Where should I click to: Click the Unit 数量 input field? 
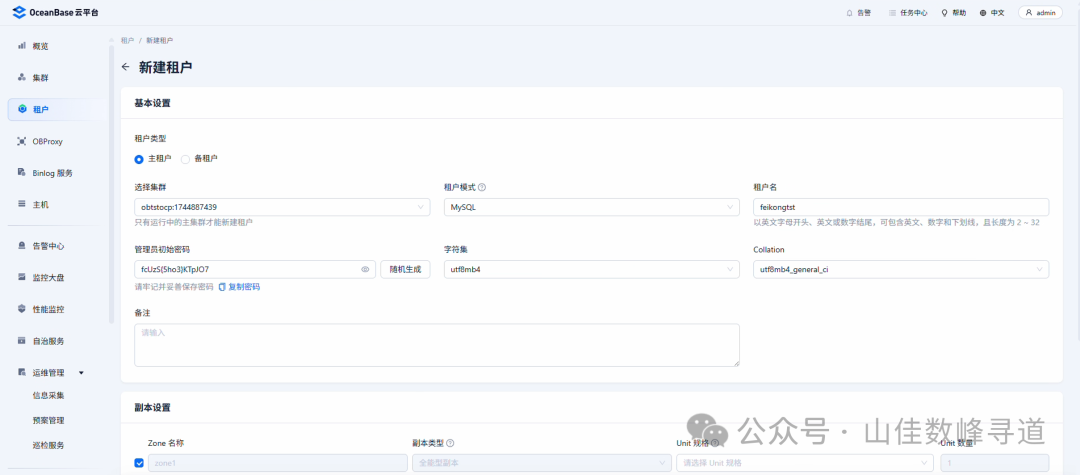point(995,463)
